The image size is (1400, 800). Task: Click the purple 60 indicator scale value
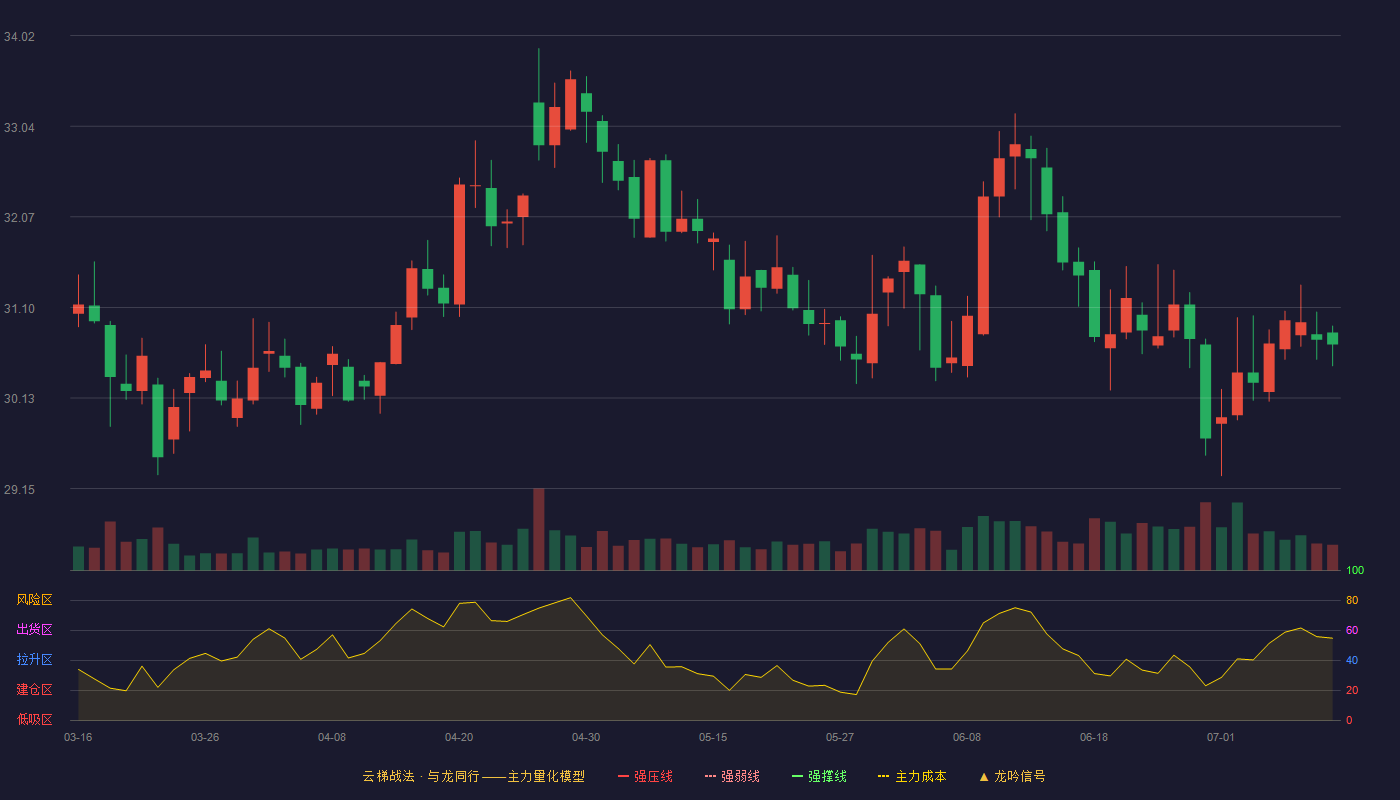click(x=1352, y=631)
